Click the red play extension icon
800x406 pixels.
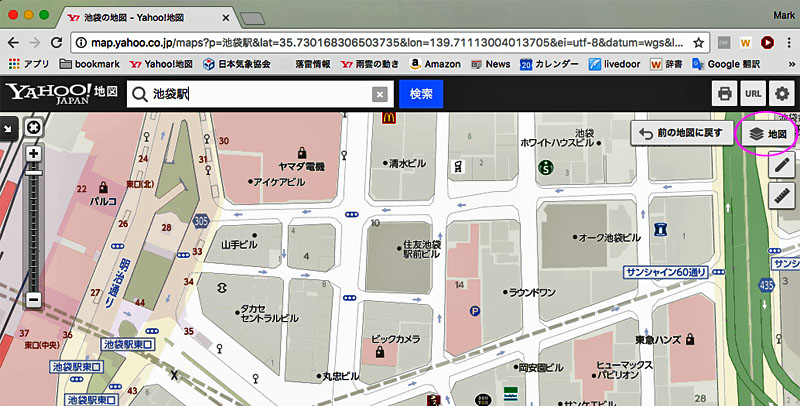coord(767,43)
